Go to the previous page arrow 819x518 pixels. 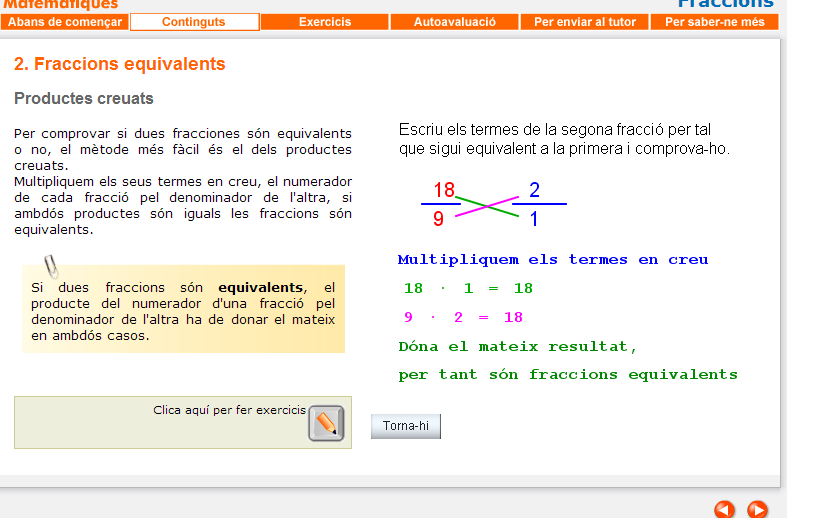point(724,509)
